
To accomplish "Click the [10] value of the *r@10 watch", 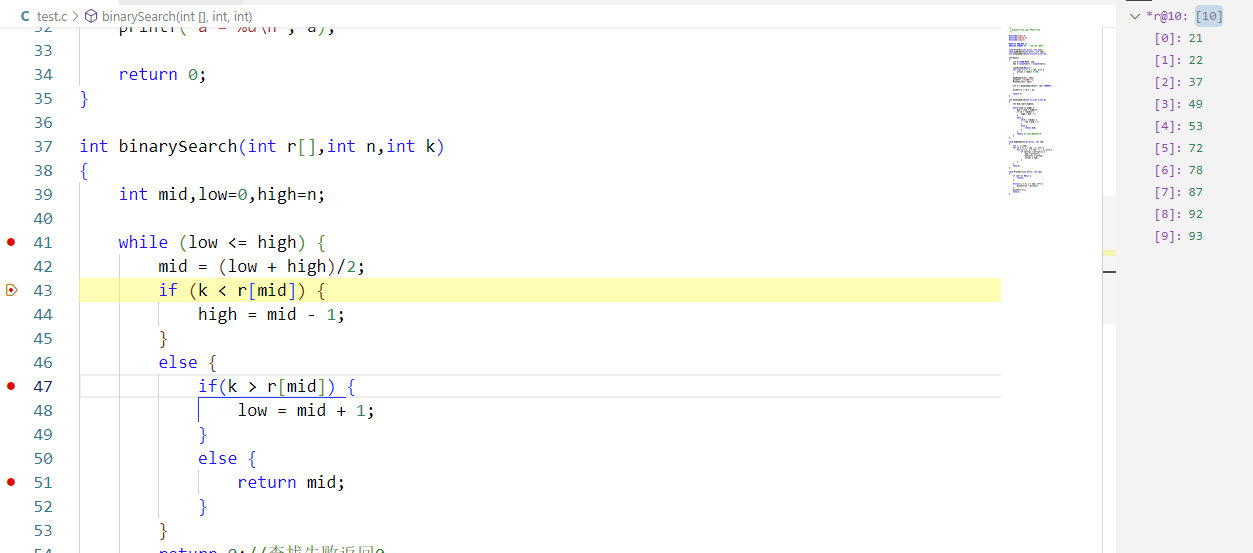I will 1209,16.
